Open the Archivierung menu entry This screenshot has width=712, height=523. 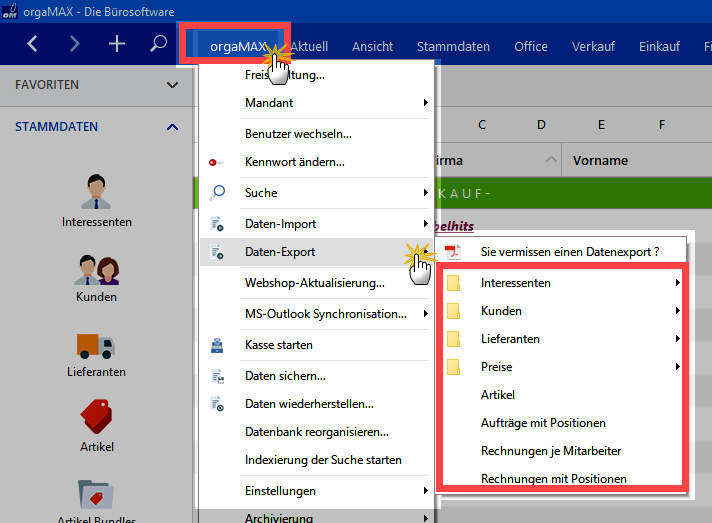317,517
